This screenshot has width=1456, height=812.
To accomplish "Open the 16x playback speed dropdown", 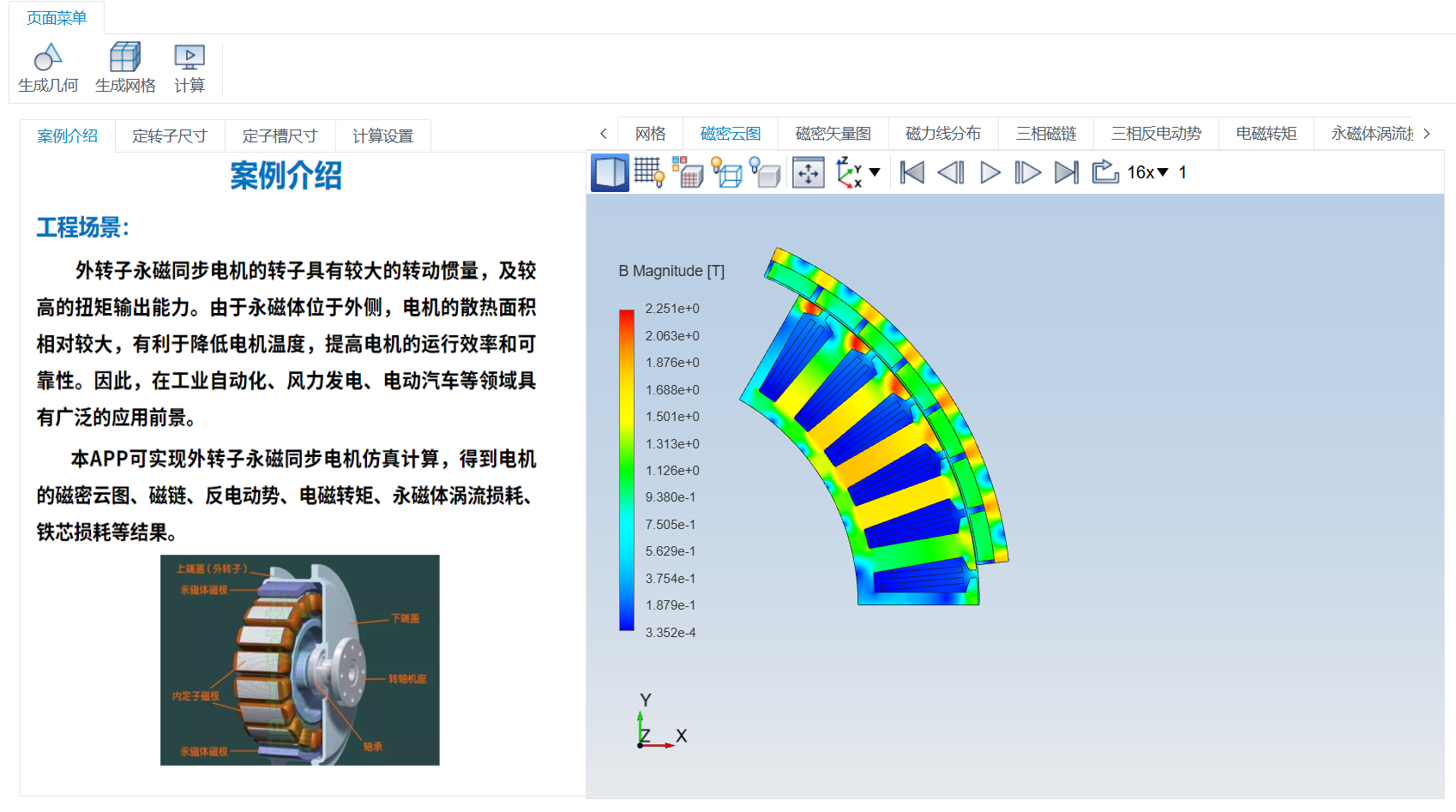I will (x=1148, y=172).
